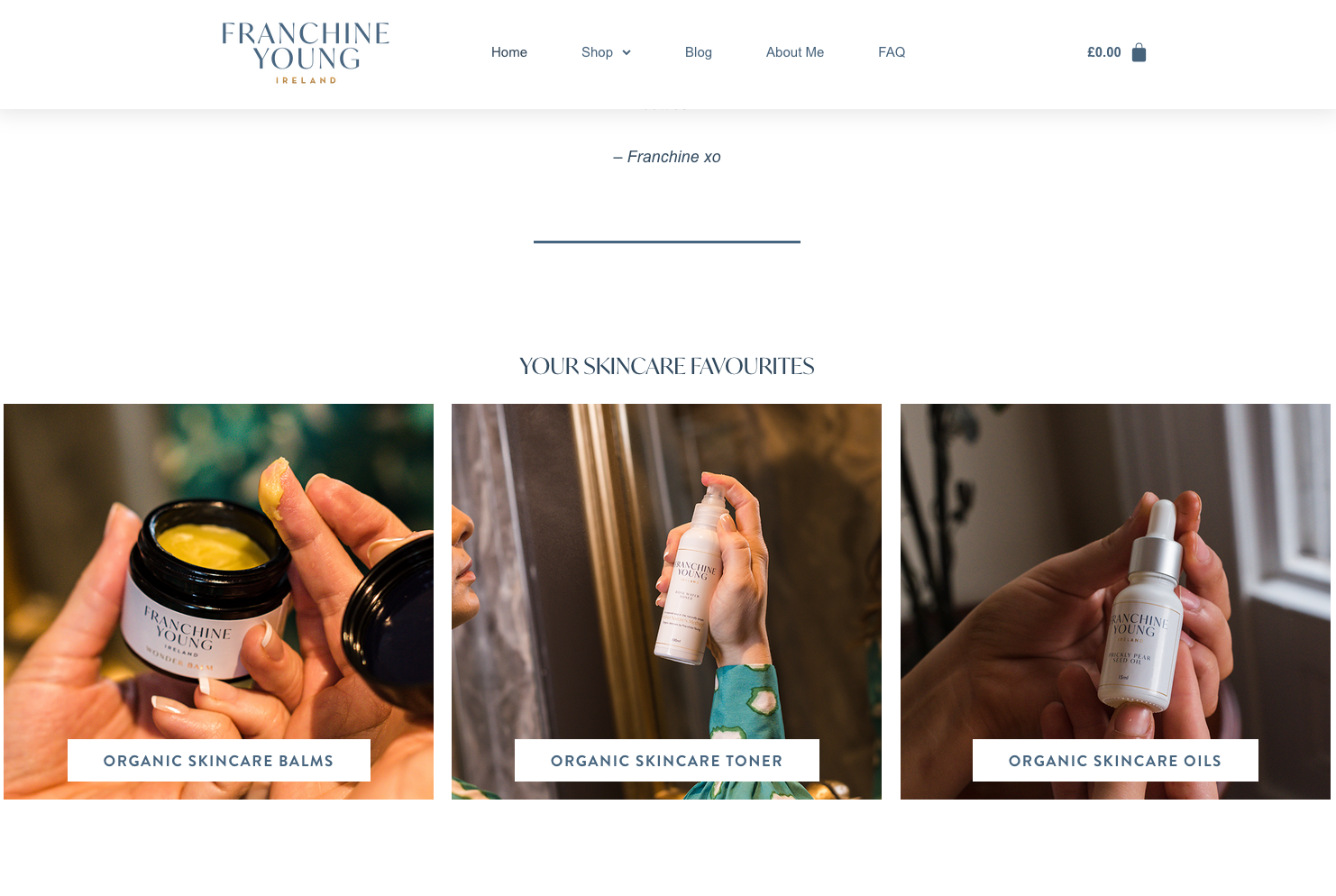Open the shopping bag cart icon

tap(1139, 52)
